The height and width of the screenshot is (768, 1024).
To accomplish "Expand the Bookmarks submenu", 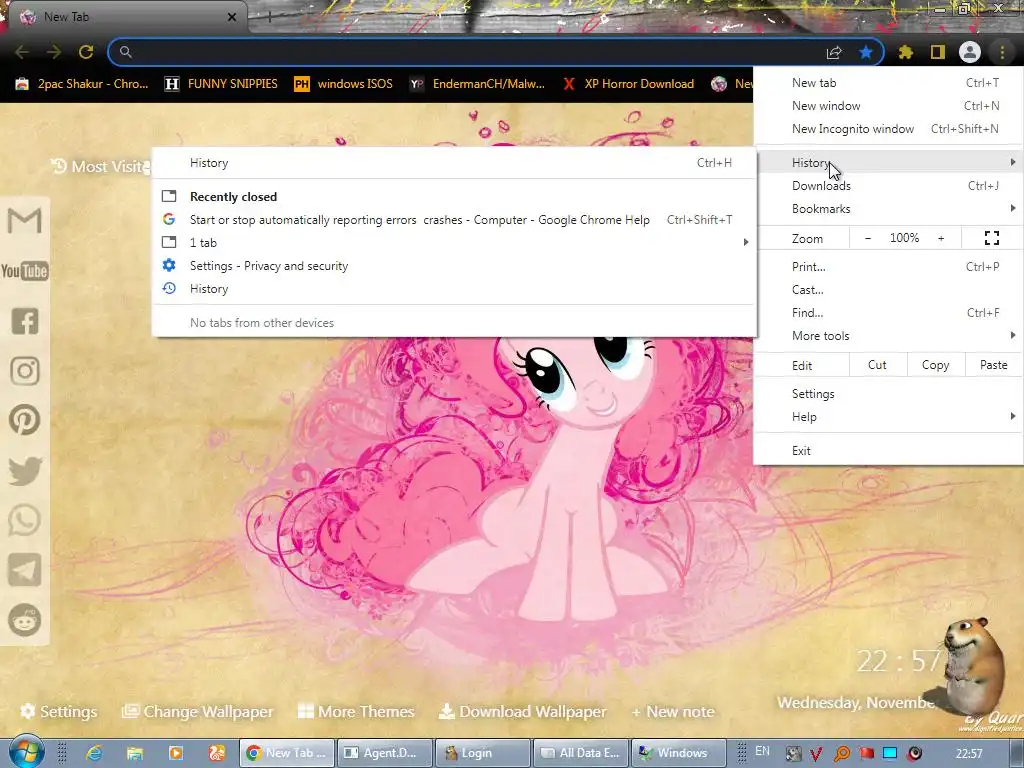I will click(888, 209).
